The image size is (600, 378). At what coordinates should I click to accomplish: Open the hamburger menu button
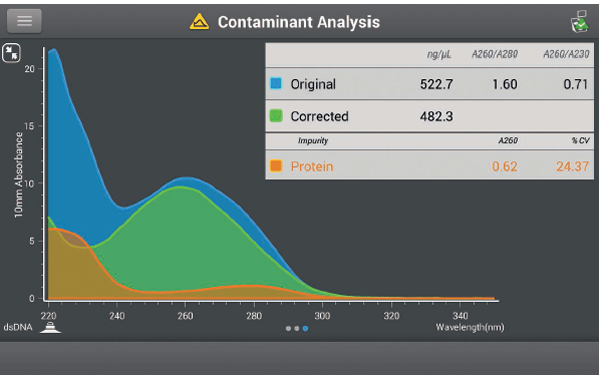pyautogui.click(x=24, y=21)
